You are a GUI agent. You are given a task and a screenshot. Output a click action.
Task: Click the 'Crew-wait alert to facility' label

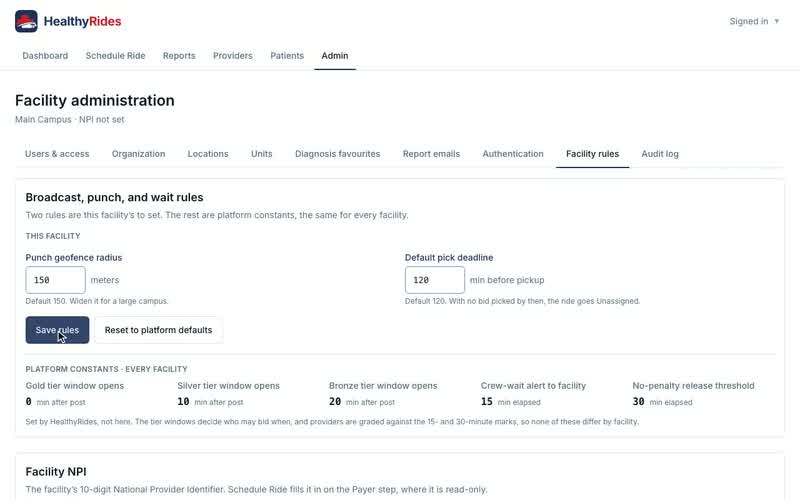pyautogui.click(x=533, y=386)
